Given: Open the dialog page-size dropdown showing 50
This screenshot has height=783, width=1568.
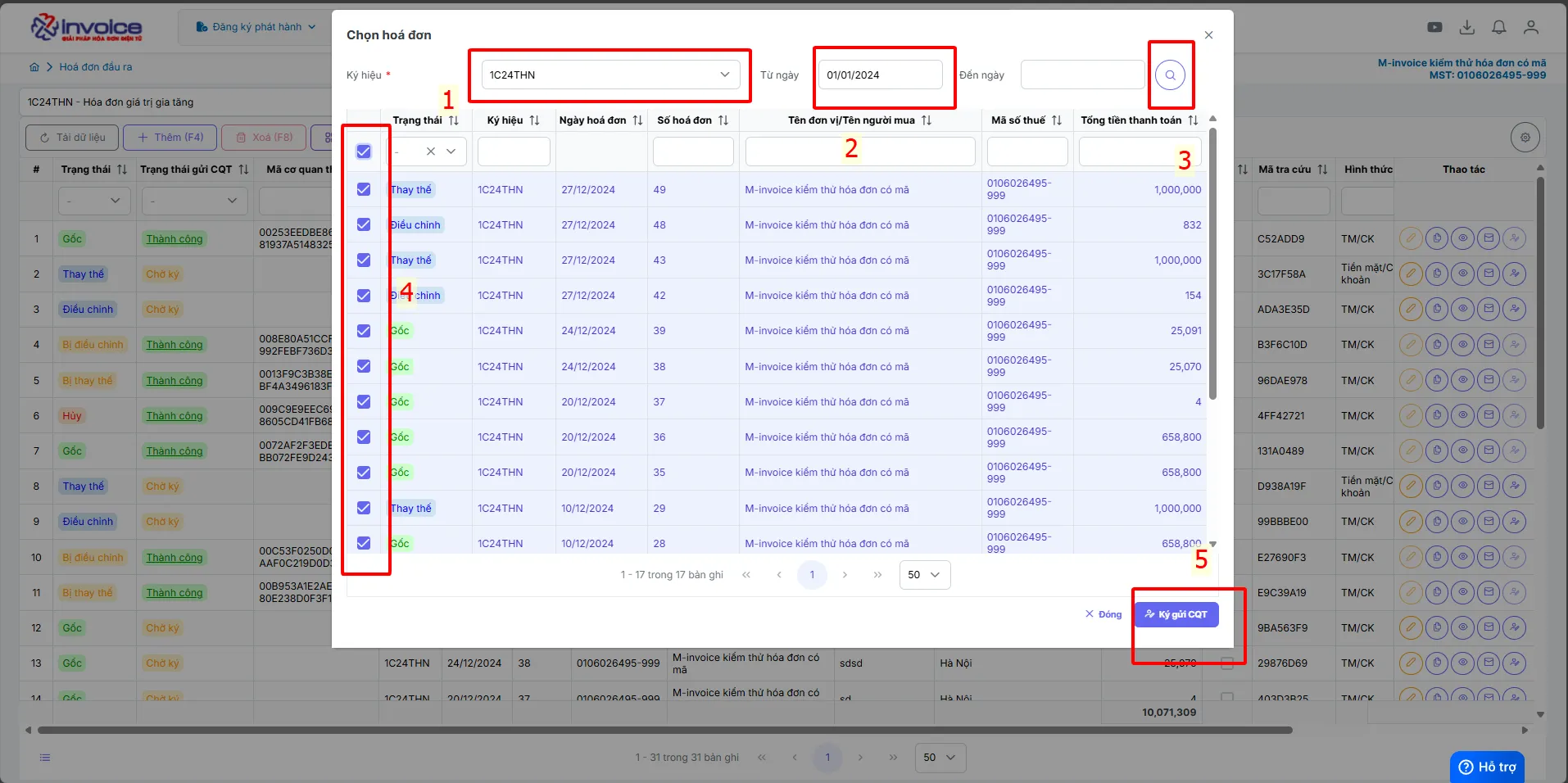Looking at the screenshot, I should (x=925, y=575).
